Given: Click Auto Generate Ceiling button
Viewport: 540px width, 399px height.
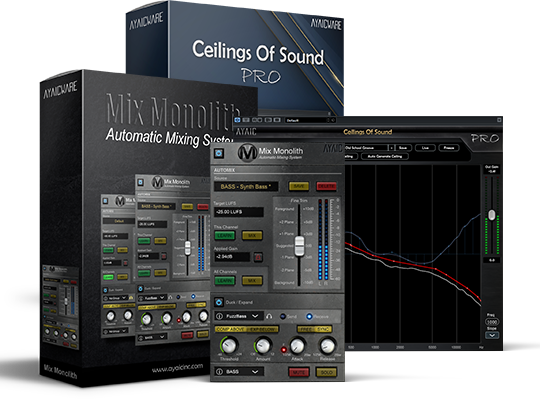Looking at the screenshot, I should [x=385, y=156].
